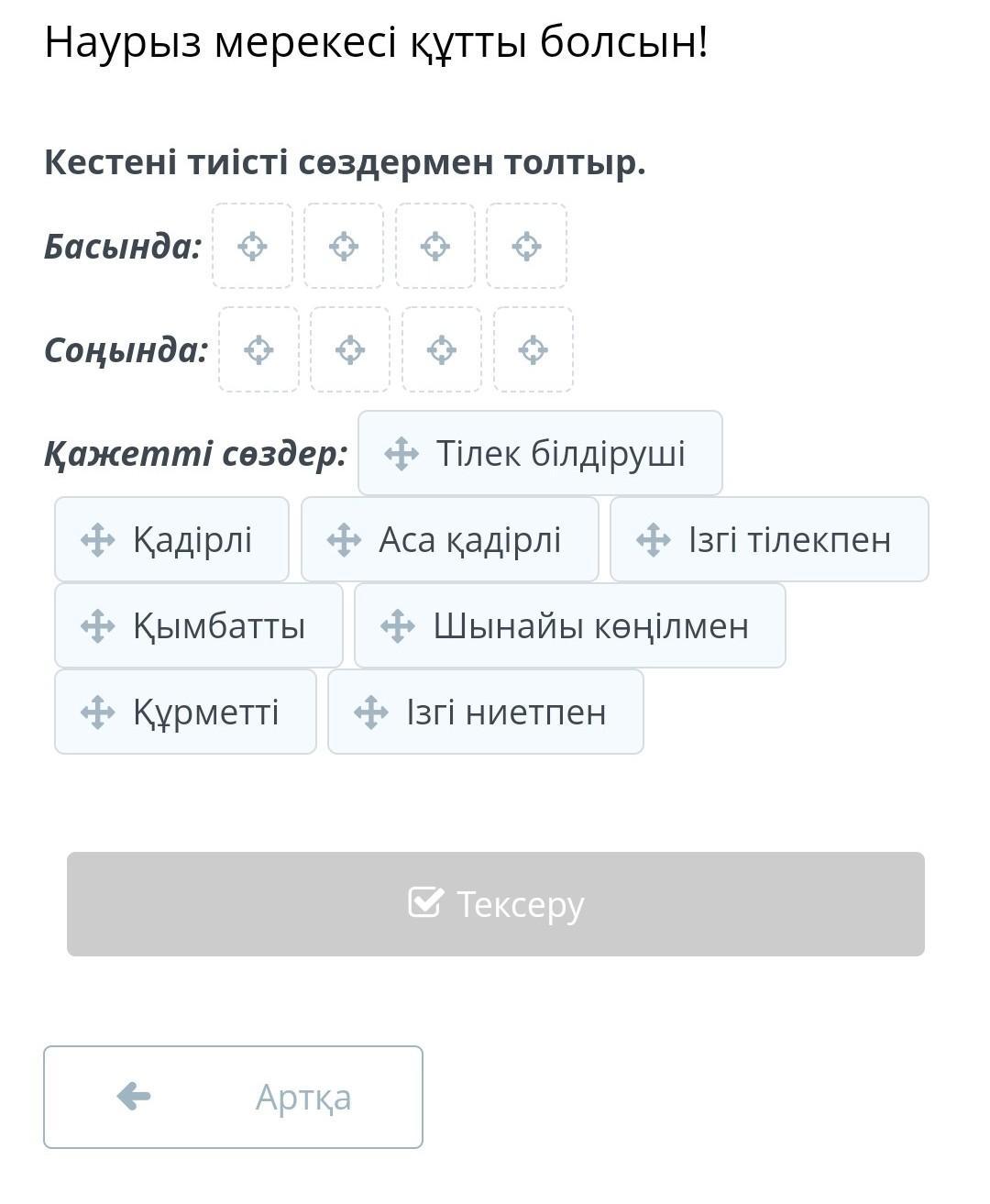Click move icon on Тілек білдіруші chip
The image size is (990, 1204).
401,454
